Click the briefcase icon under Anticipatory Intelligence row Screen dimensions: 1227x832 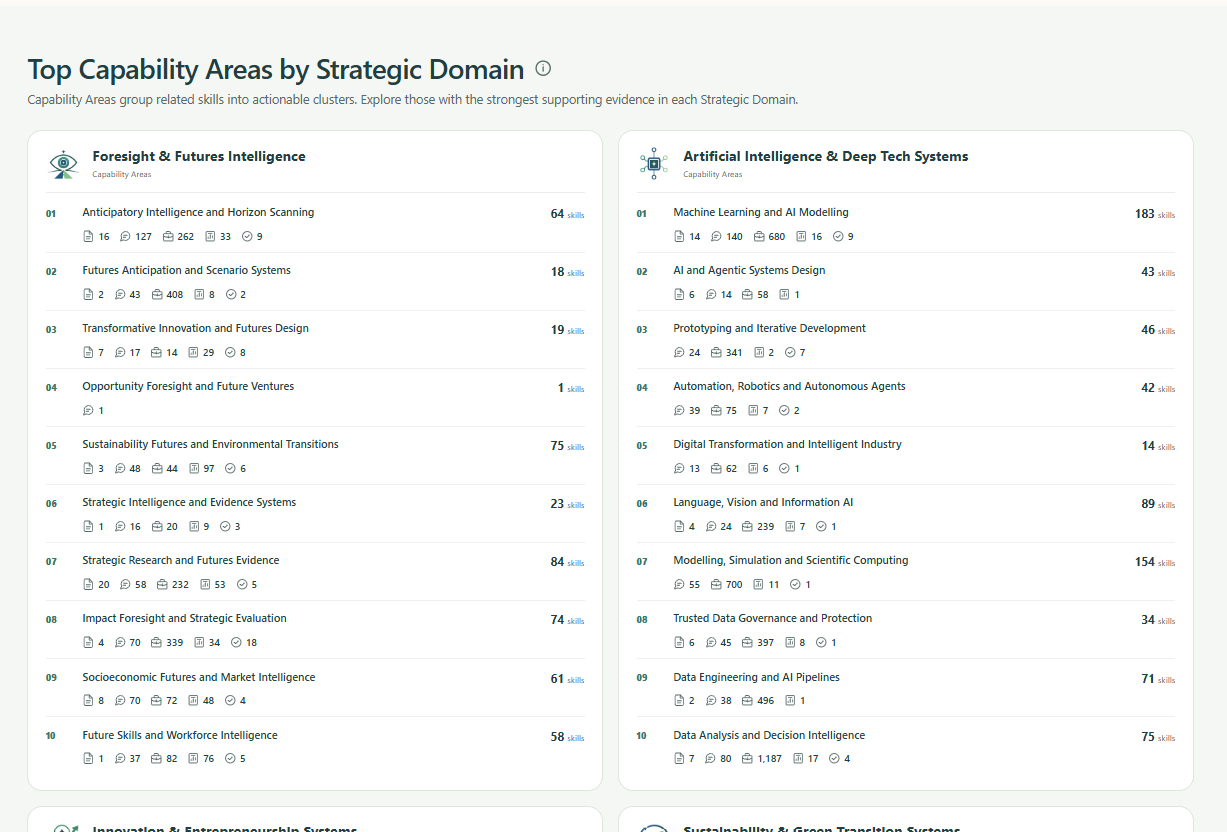166,237
